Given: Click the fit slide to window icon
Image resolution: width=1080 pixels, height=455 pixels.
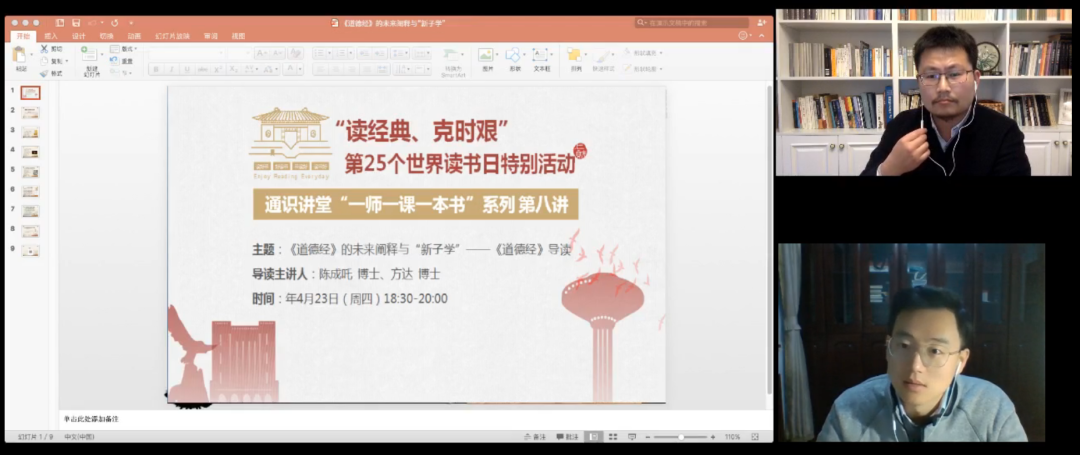Looking at the screenshot, I should 755,437.
